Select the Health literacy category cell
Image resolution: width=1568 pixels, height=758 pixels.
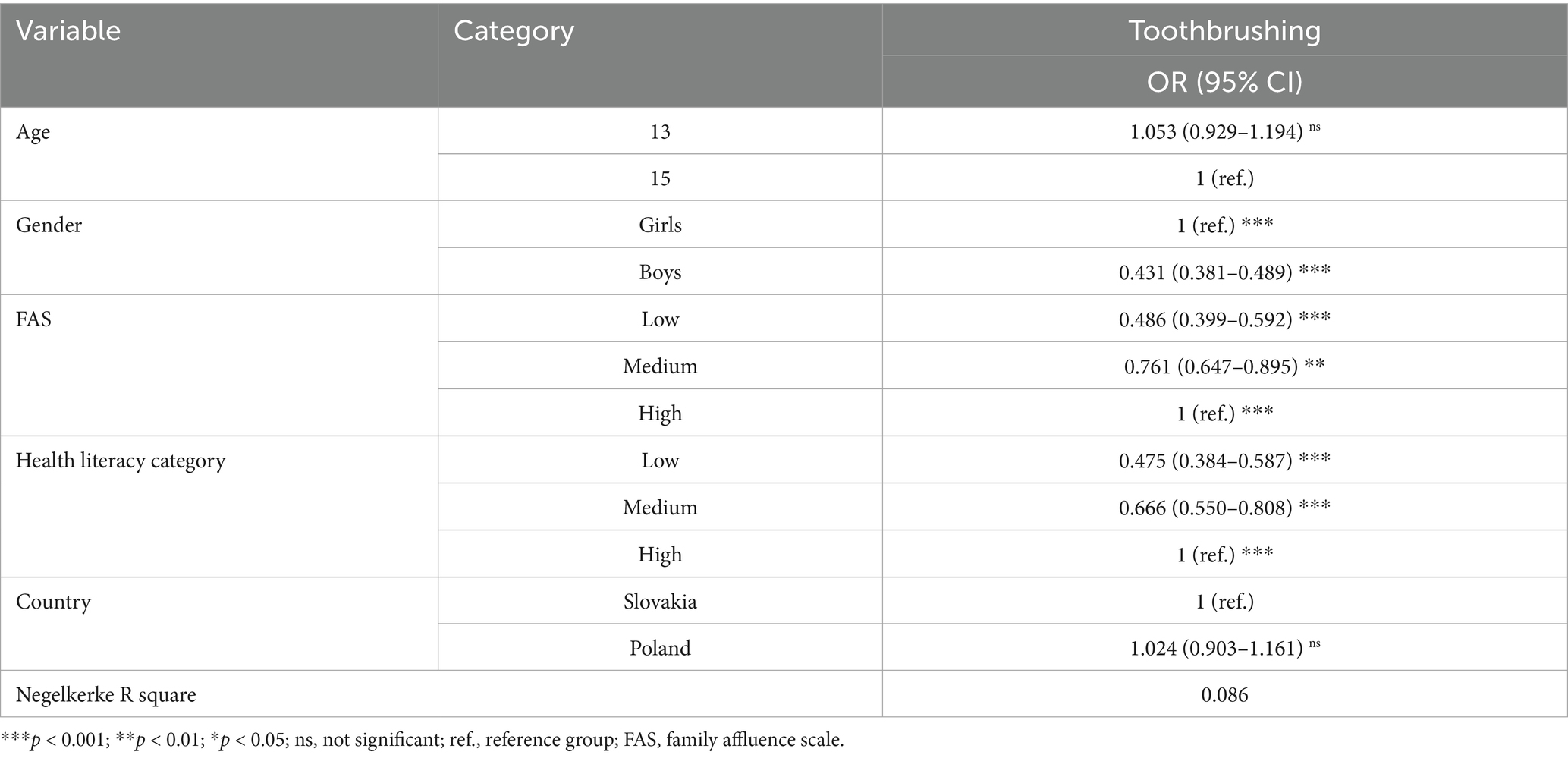121,461
